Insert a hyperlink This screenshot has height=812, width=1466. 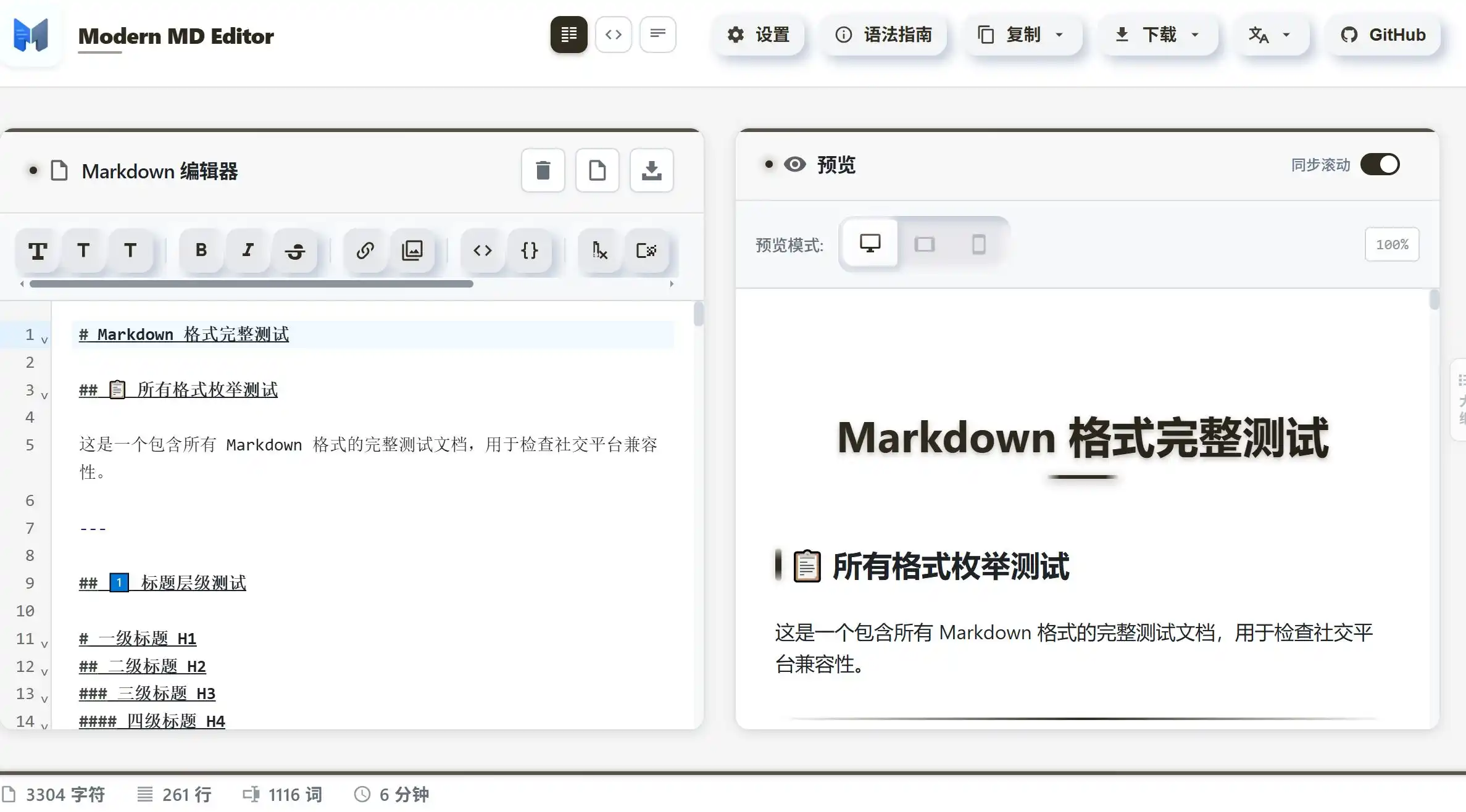365,251
